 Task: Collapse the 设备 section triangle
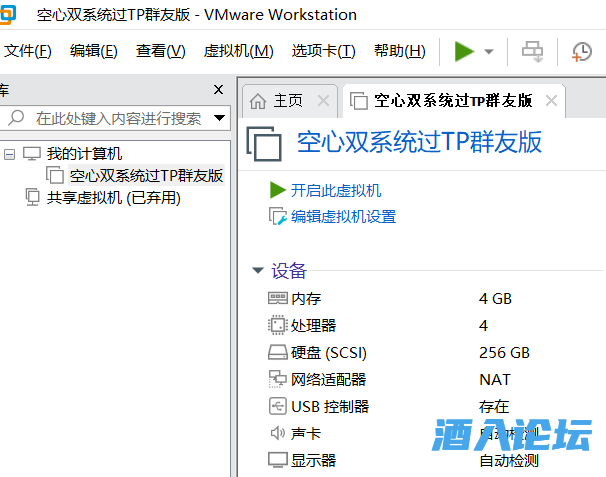[x=258, y=270]
